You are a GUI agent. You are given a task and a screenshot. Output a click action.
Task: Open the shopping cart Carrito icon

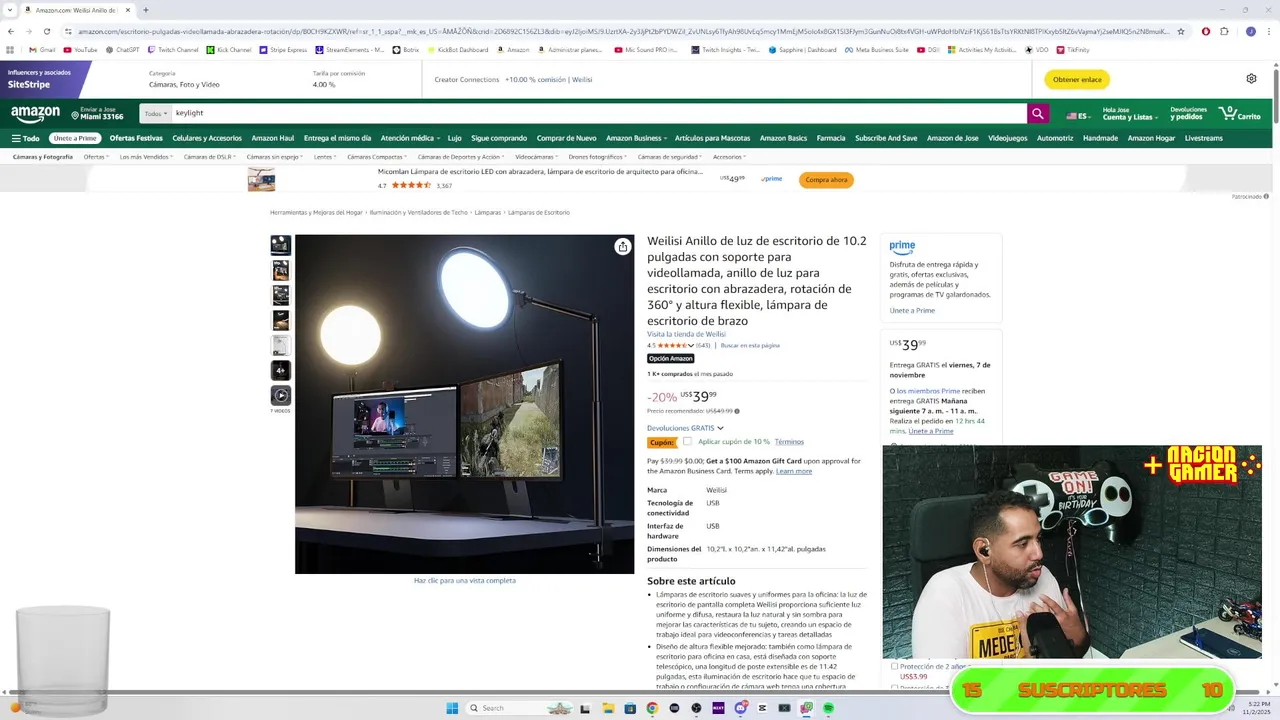tap(1240, 114)
